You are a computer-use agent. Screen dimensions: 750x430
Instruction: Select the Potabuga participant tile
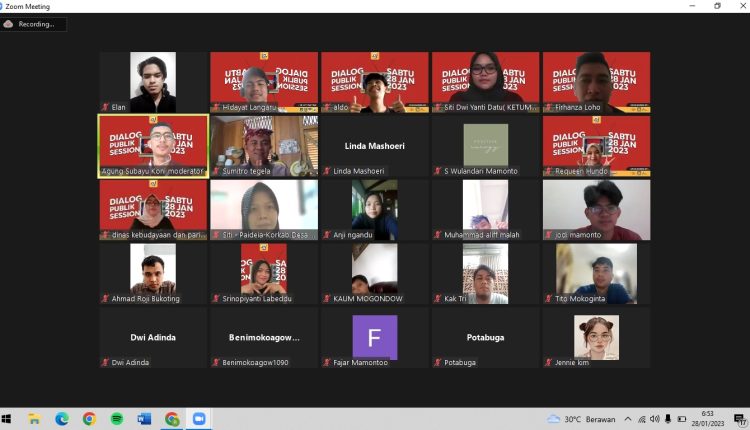click(486, 337)
